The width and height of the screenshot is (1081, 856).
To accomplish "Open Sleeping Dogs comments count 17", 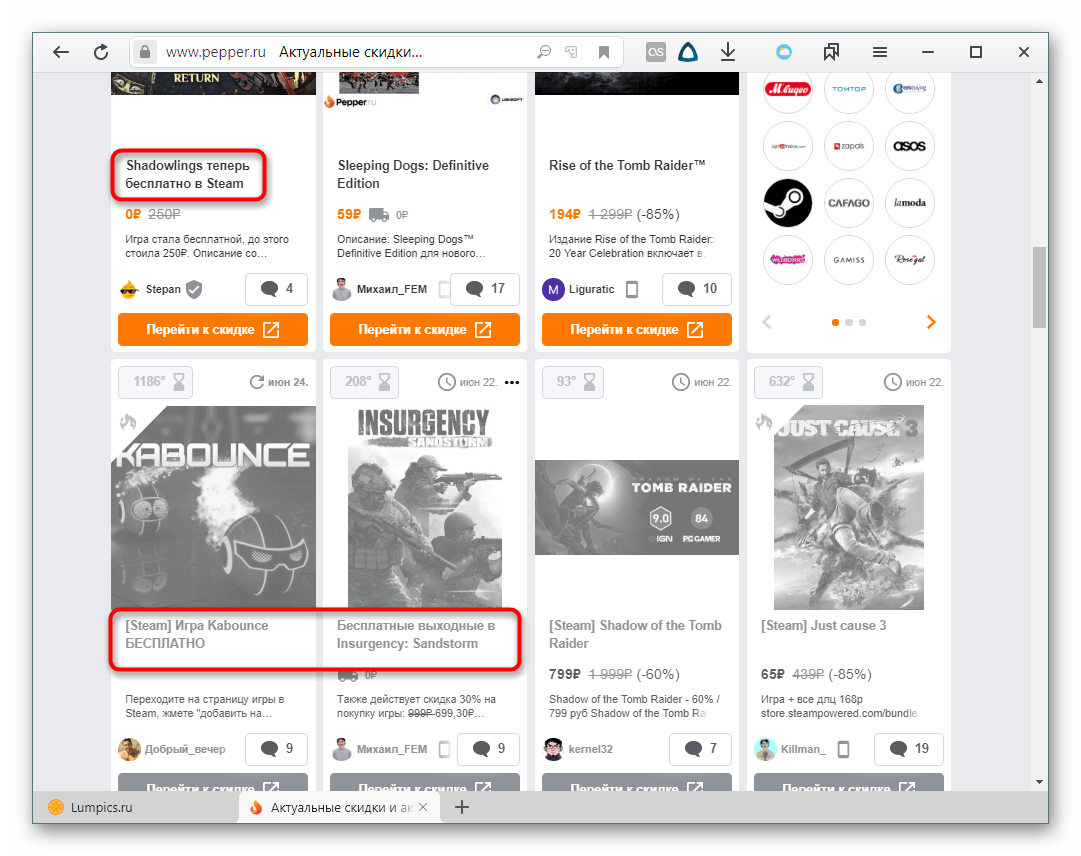I will (x=485, y=289).
